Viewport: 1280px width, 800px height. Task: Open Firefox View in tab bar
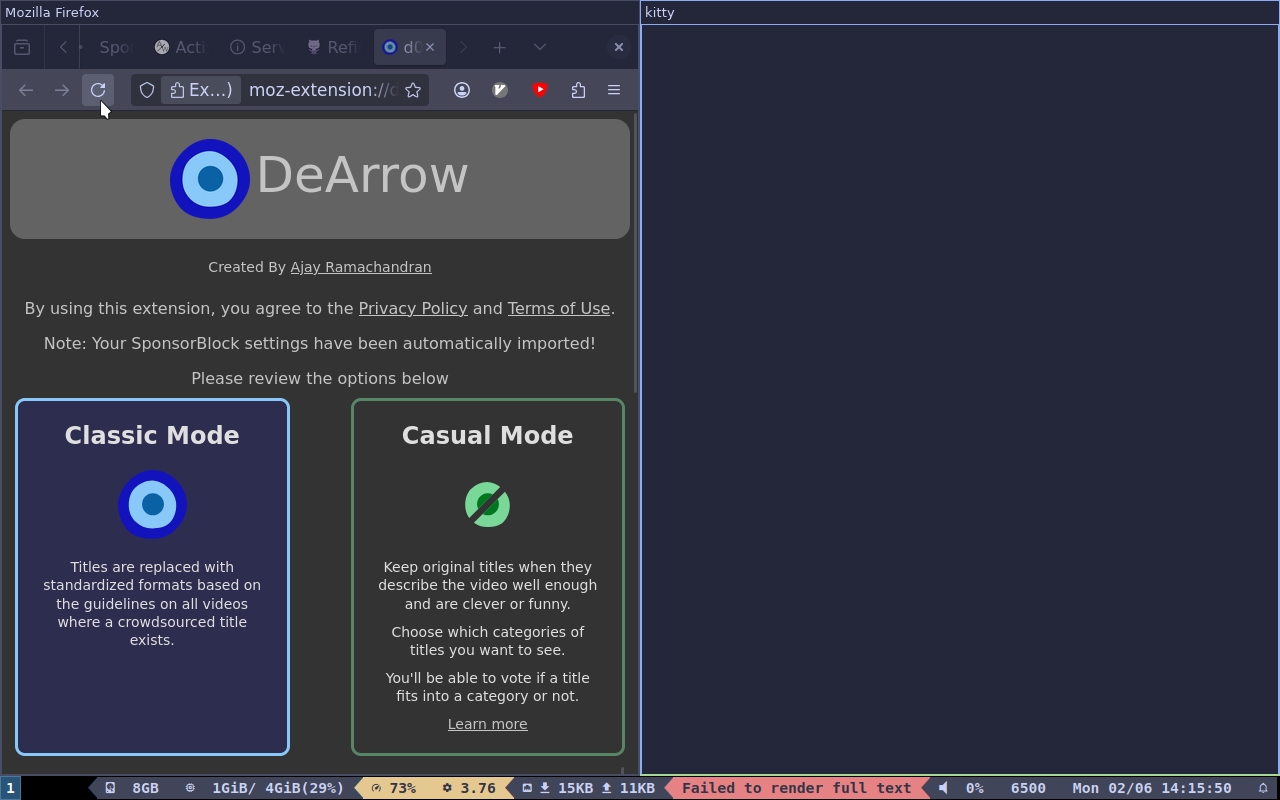pyautogui.click(x=22, y=47)
